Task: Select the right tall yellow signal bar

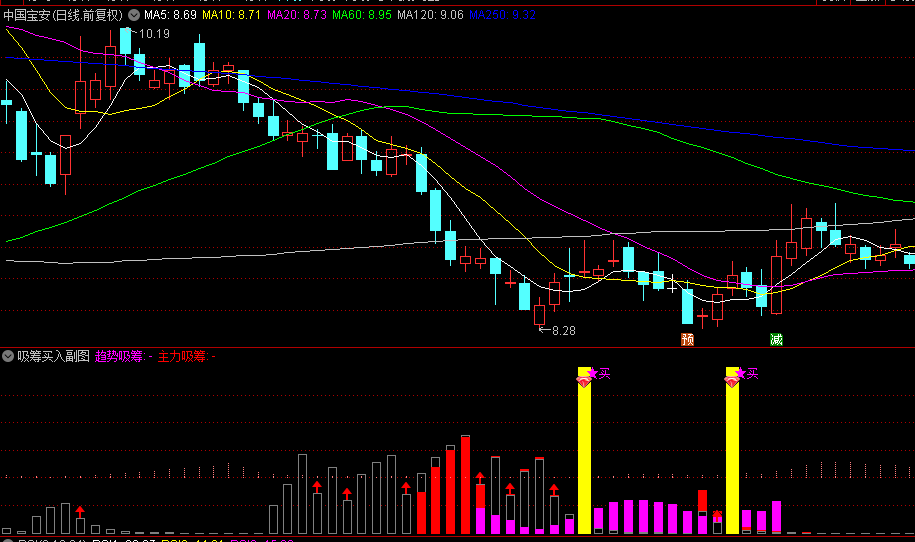Action: click(x=732, y=450)
